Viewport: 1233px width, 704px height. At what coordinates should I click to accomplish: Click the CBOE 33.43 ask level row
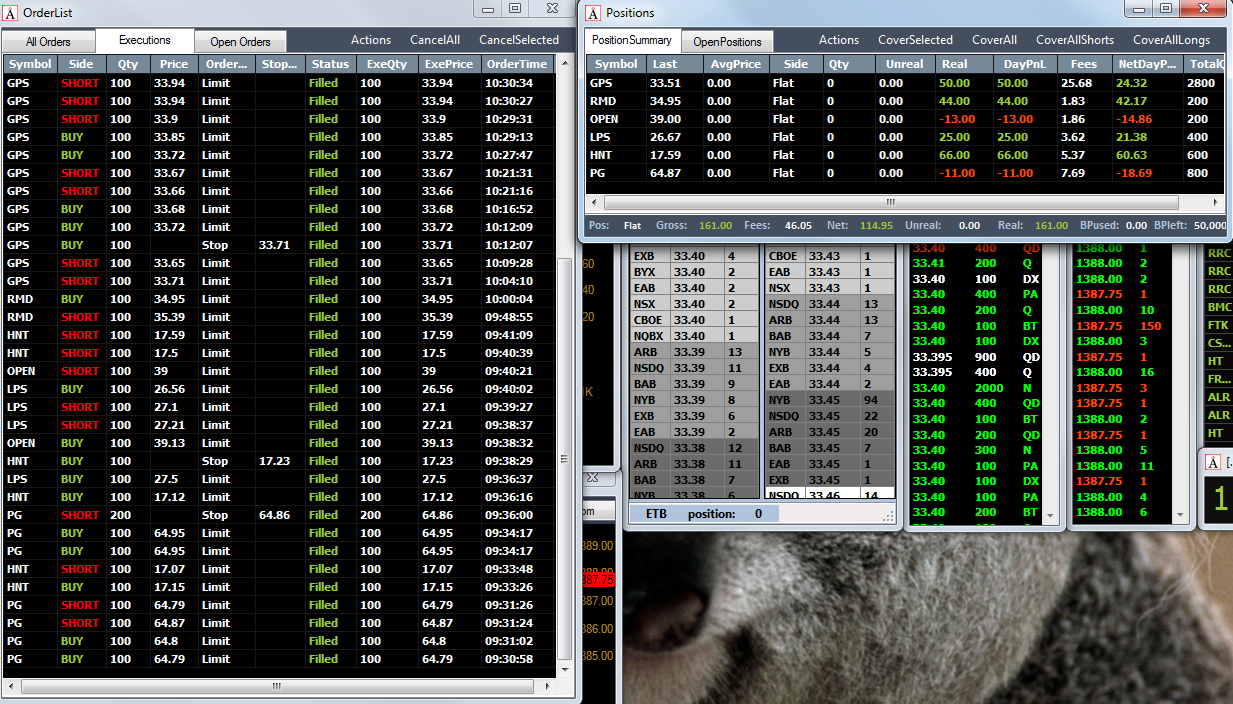tap(831, 256)
